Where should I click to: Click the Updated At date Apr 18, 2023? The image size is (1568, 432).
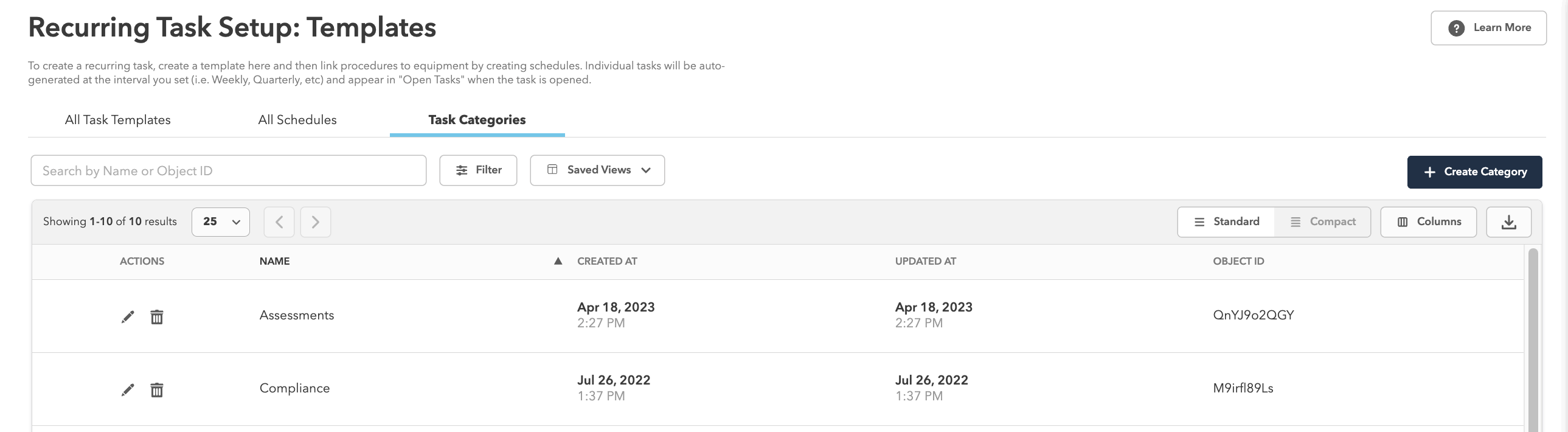pyautogui.click(x=934, y=307)
